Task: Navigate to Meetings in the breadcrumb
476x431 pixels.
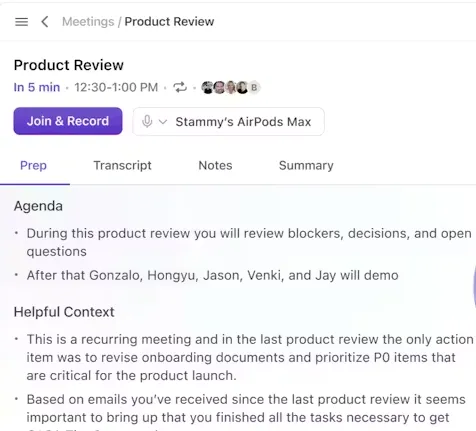Action: (x=88, y=22)
